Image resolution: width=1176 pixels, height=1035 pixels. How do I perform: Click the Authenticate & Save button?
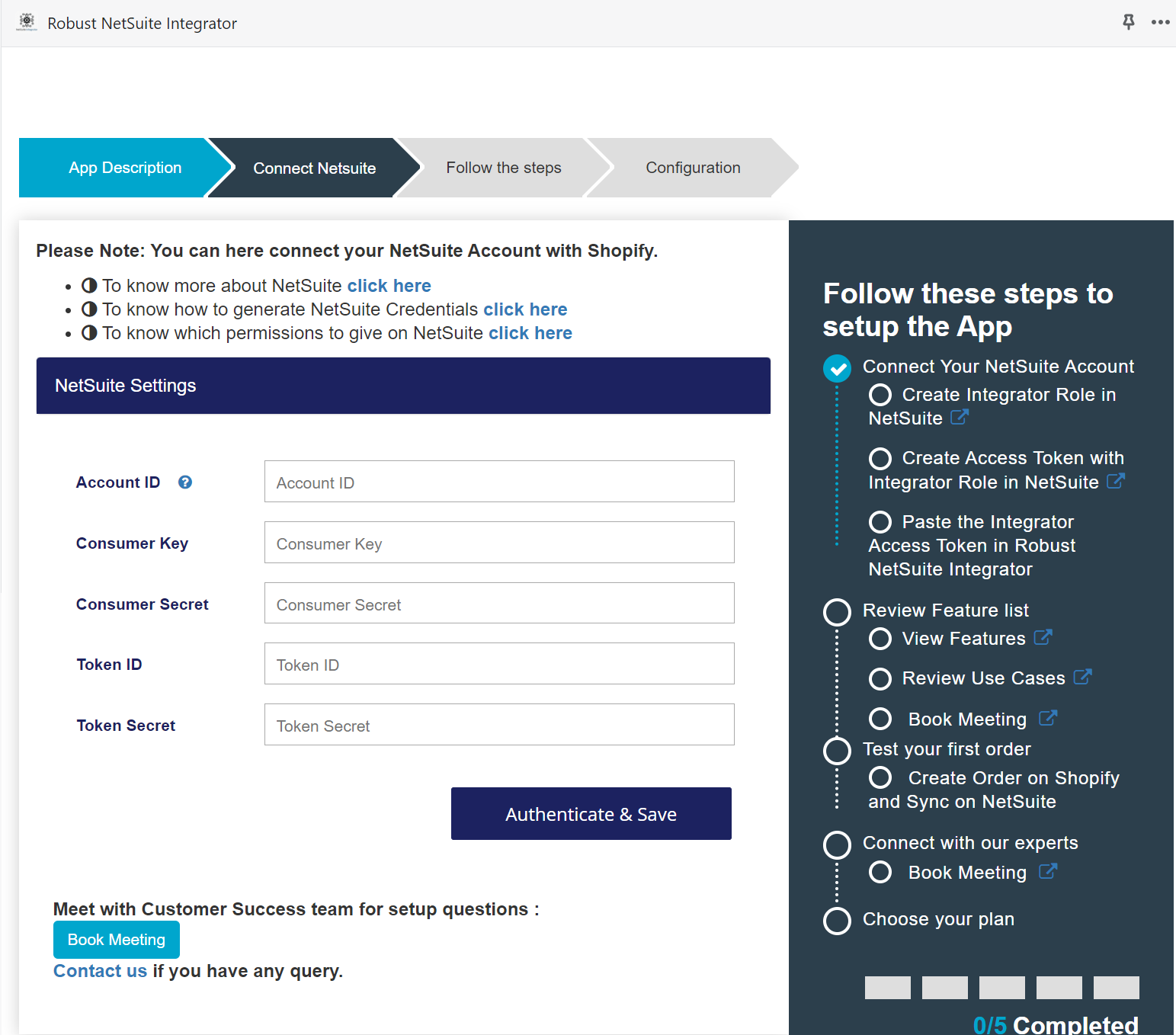coord(591,813)
